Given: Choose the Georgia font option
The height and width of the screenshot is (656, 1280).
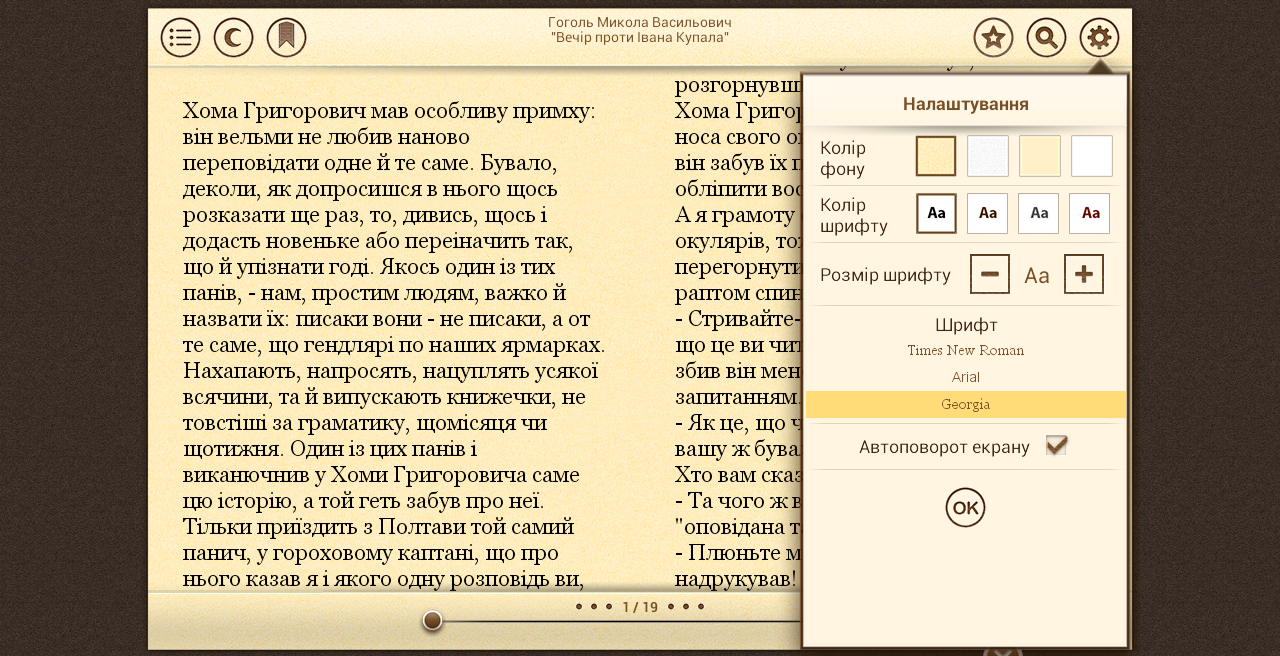Looking at the screenshot, I should point(965,404).
